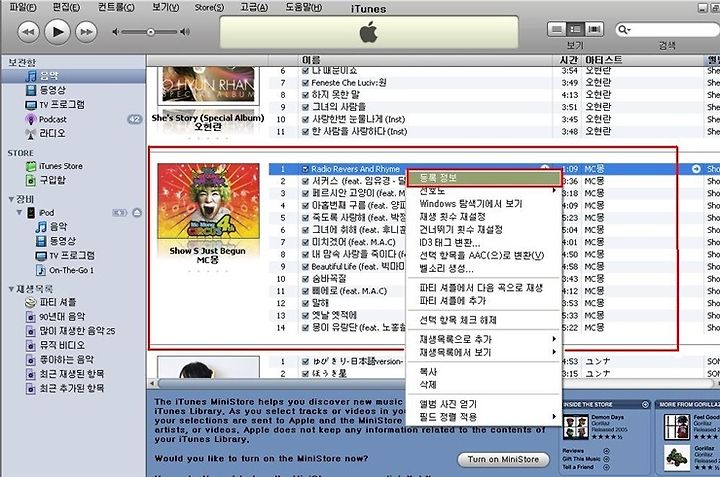This screenshot has width=720, height=477.
Task: Switch to Cover Flow view button
Action: pos(594,29)
